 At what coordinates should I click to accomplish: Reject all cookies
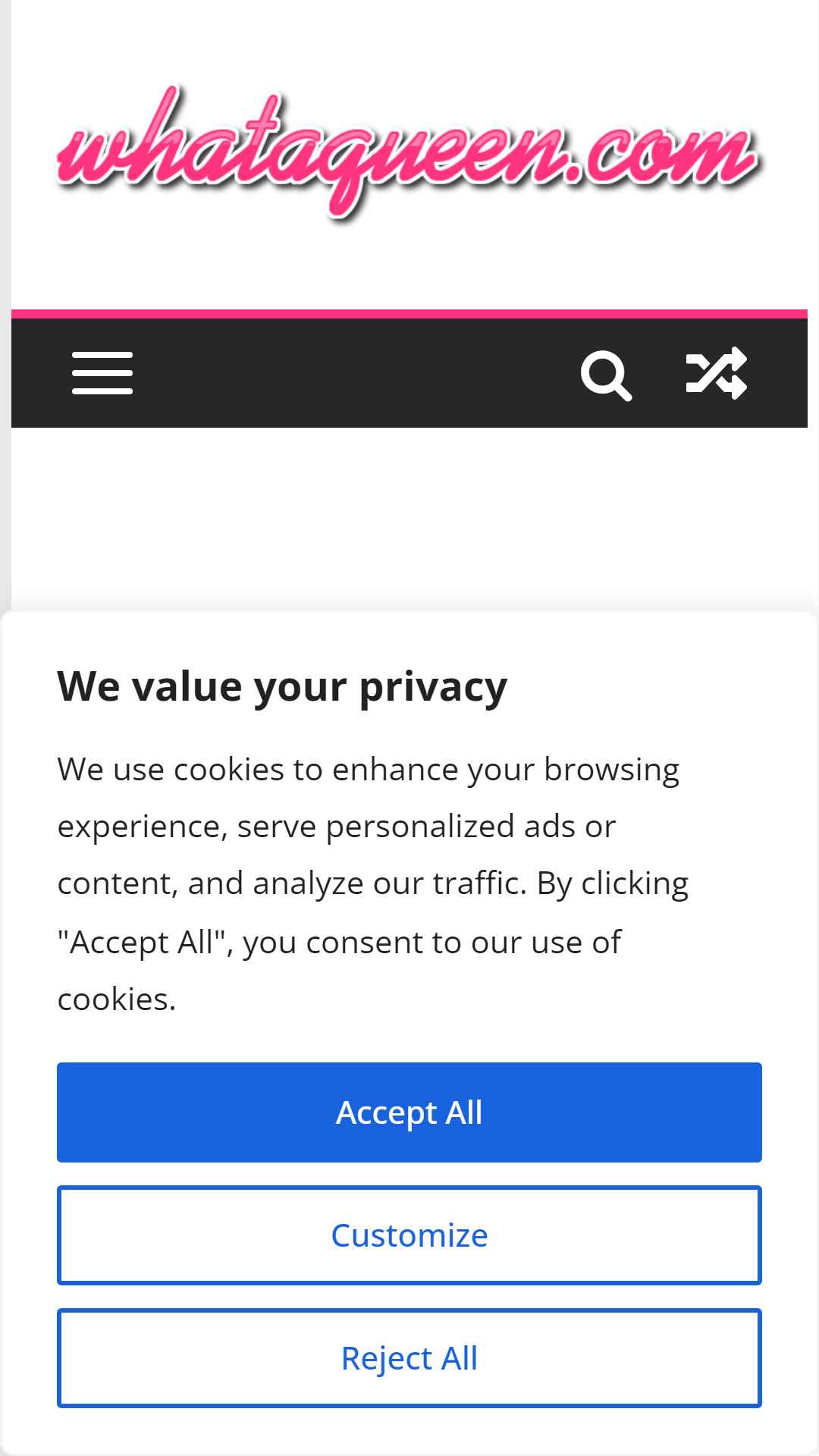[409, 1358]
